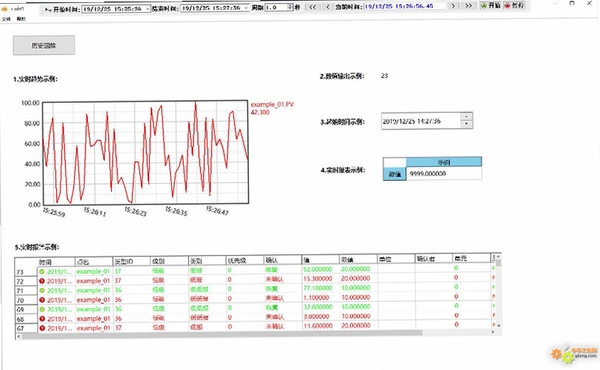Select alarm row number 68
Image resolution: width=600 pixels, height=370 pixels.
tap(26, 319)
